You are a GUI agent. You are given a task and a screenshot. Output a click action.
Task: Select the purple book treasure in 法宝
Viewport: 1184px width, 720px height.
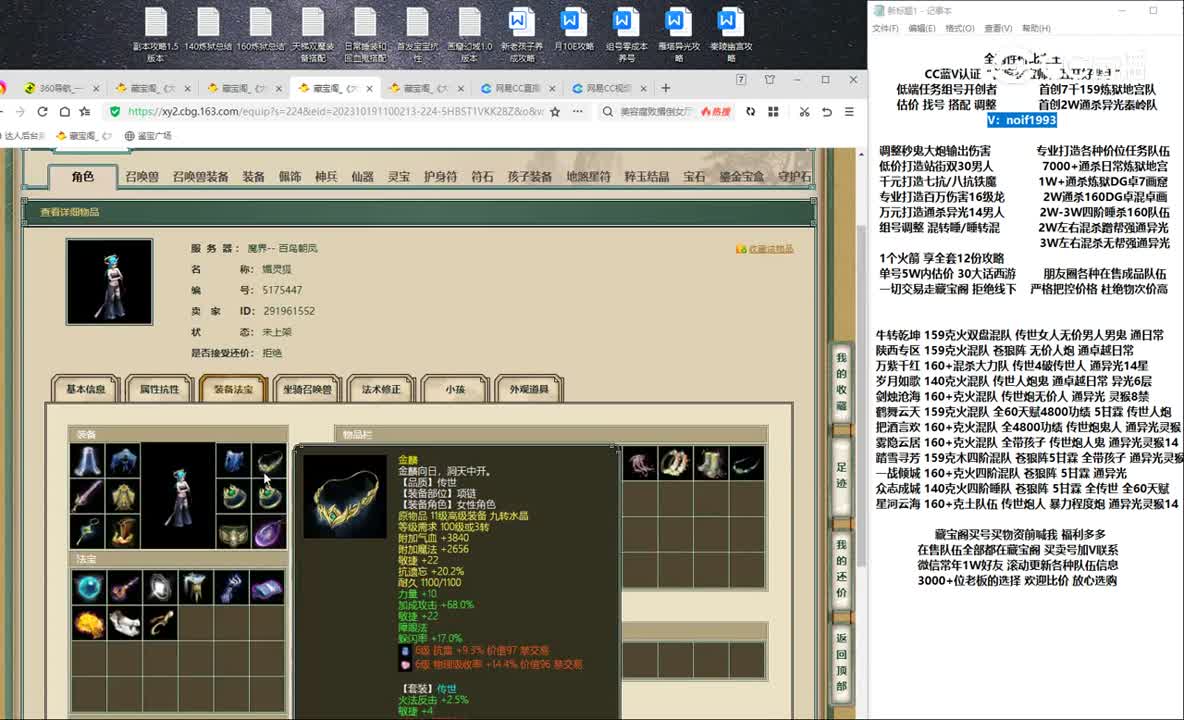267,587
